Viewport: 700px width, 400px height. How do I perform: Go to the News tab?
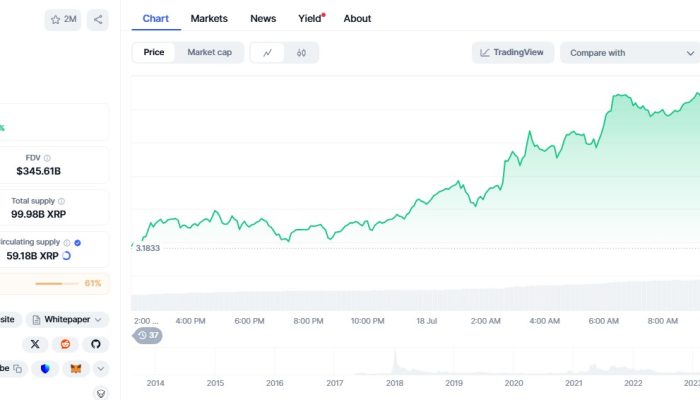coord(263,18)
